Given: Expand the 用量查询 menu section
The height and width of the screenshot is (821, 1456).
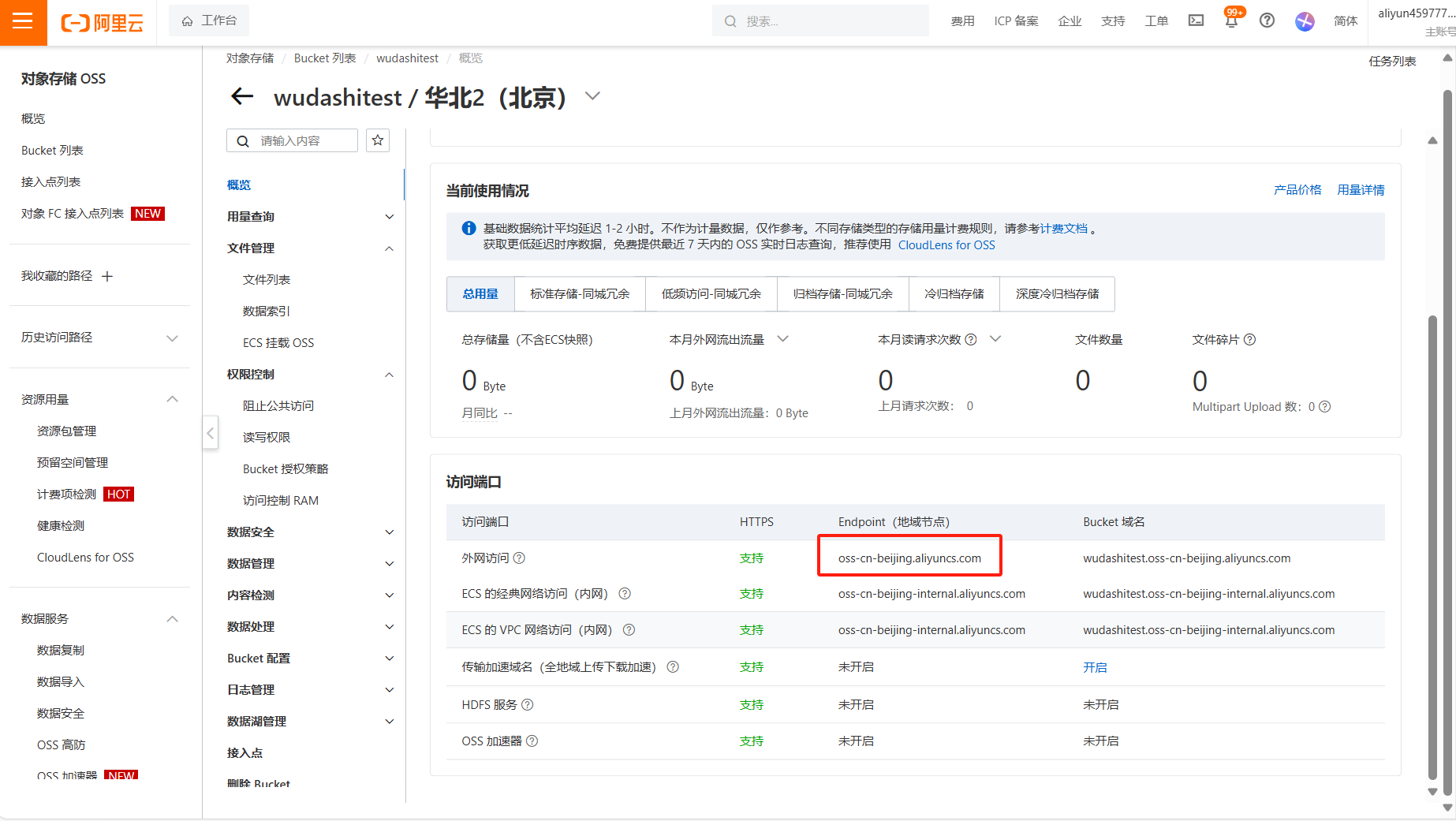Looking at the screenshot, I should (x=311, y=217).
